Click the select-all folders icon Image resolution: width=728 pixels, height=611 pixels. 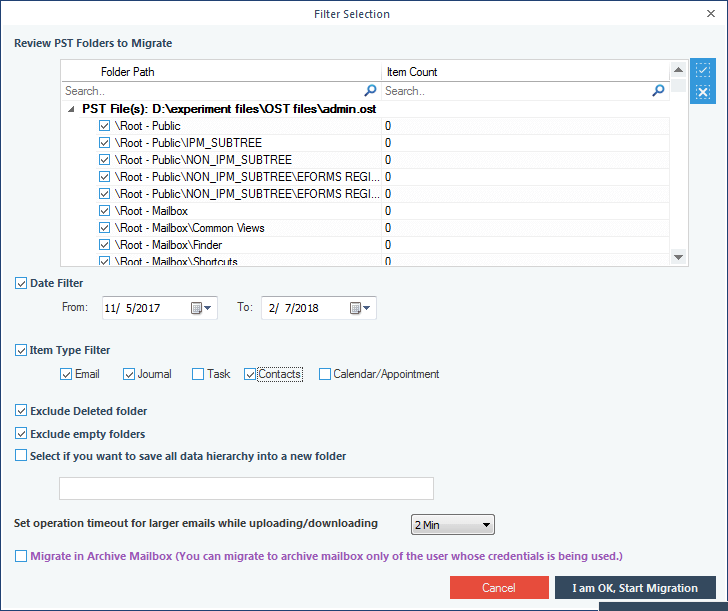click(702, 71)
